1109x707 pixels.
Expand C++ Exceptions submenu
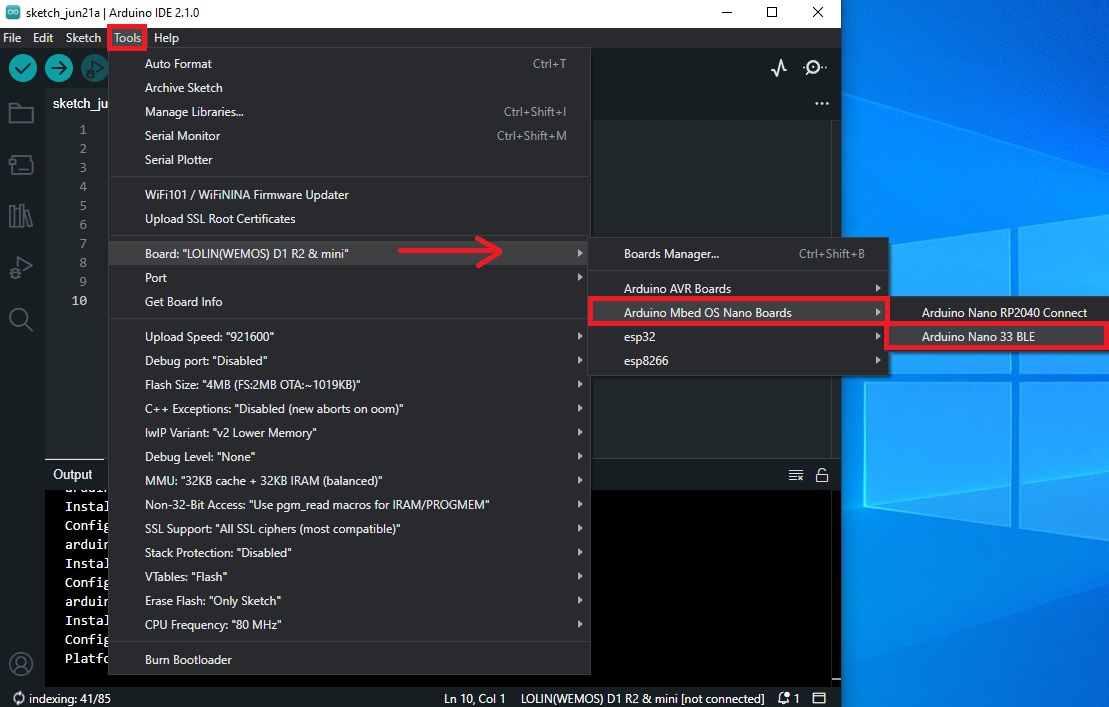pyautogui.click(x=349, y=409)
